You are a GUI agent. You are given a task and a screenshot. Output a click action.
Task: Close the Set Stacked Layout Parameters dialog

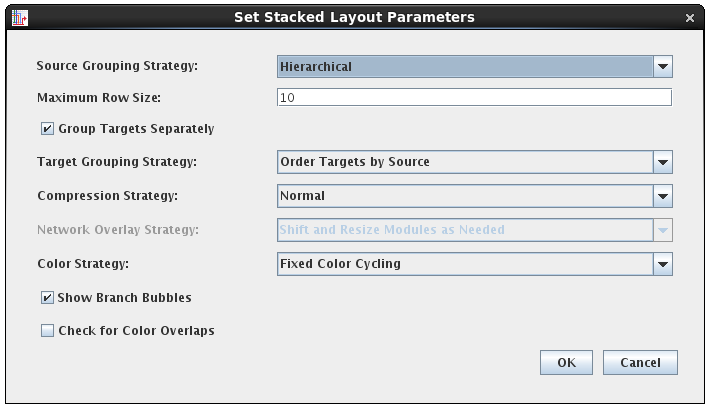(690, 18)
